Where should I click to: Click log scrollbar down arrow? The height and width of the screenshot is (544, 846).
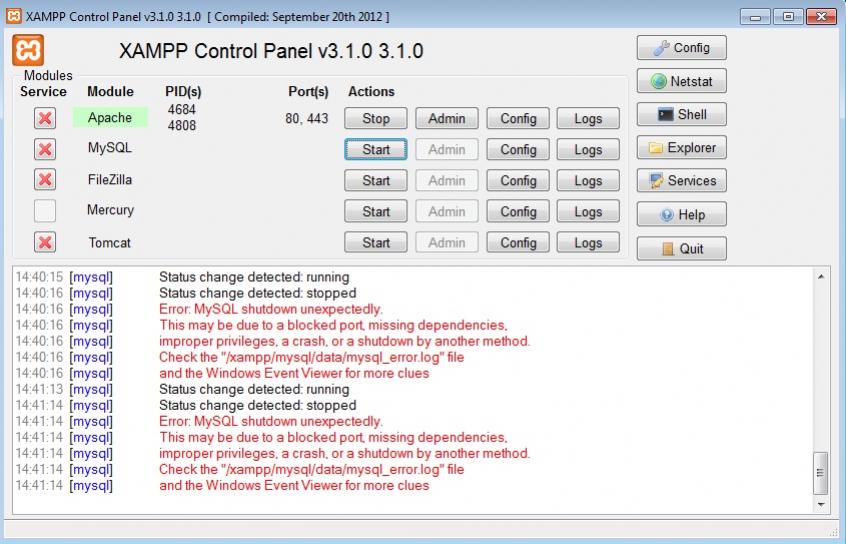[x=821, y=505]
